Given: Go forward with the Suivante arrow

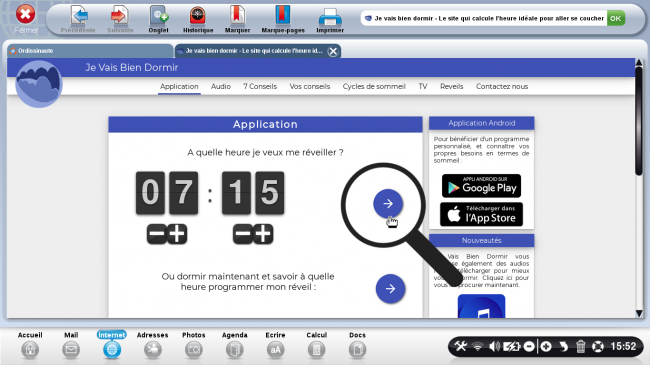Looking at the screenshot, I should click(120, 16).
